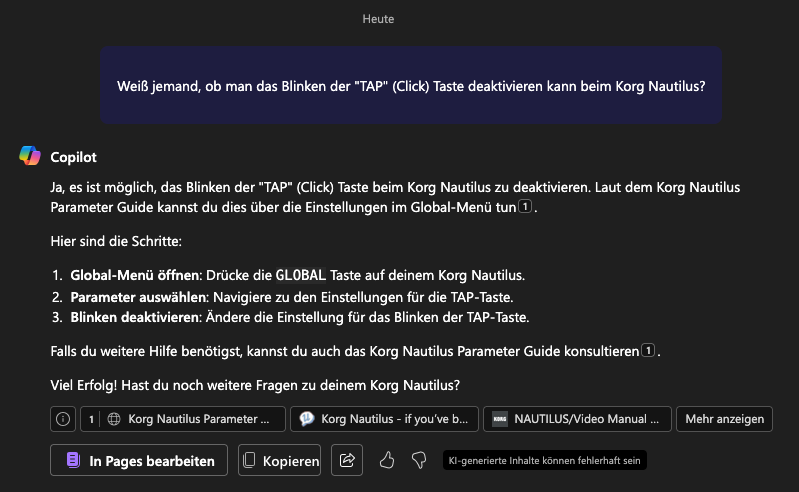Image resolution: width=799 pixels, height=492 pixels.
Task: Open the Korg Nautilus Parameter source link
Action: tap(183, 419)
